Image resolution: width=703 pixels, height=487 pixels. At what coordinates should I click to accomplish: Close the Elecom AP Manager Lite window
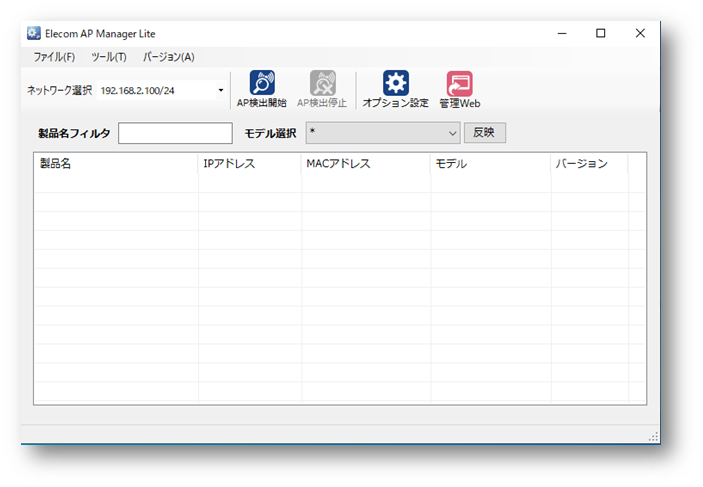tap(640, 33)
